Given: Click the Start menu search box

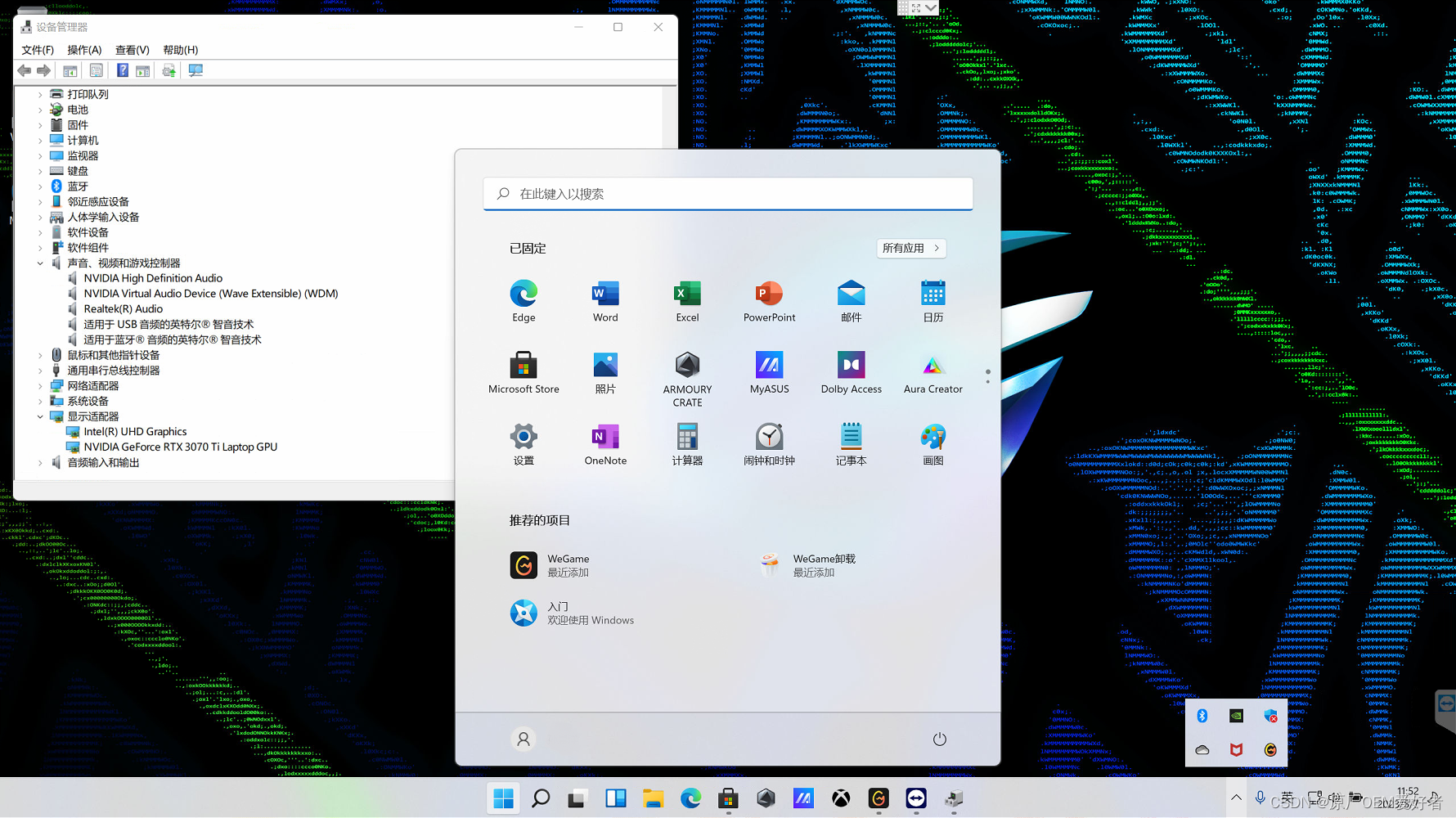Looking at the screenshot, I should tap(728, 194).
